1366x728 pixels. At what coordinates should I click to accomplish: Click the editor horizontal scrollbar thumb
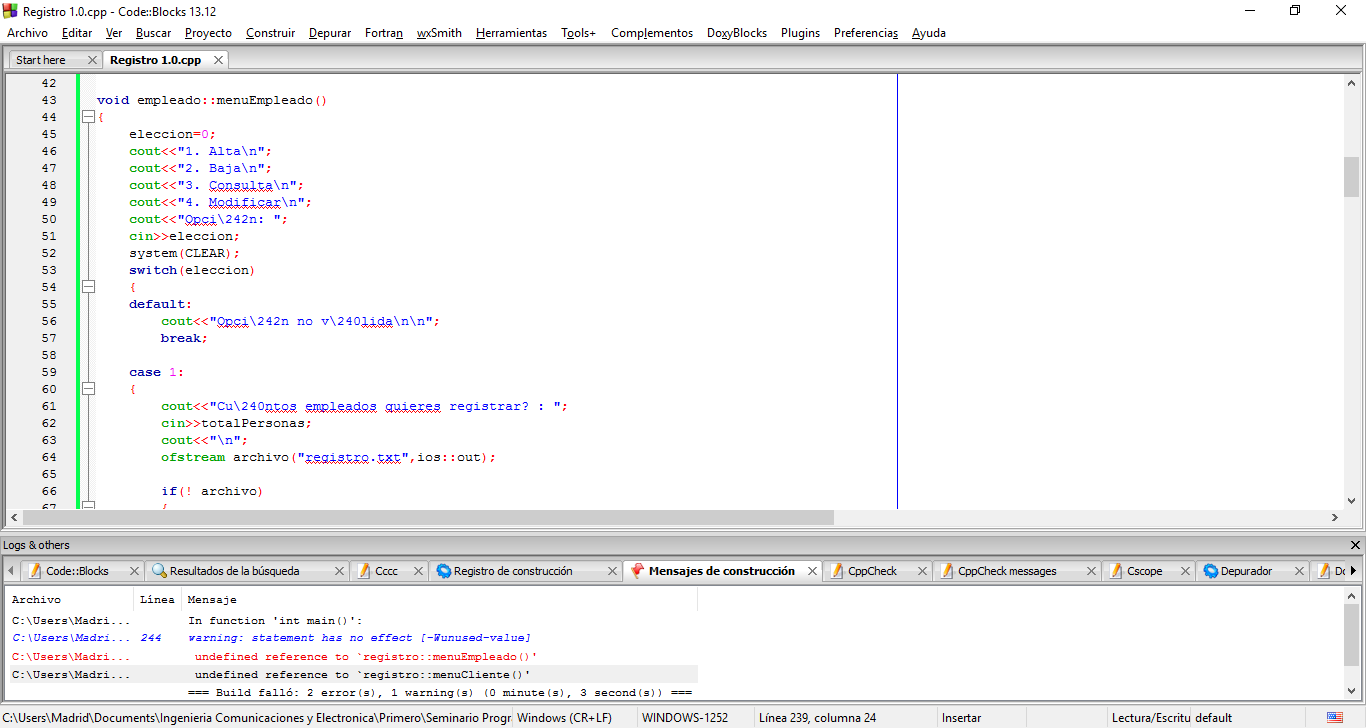[x=428, y=518]
